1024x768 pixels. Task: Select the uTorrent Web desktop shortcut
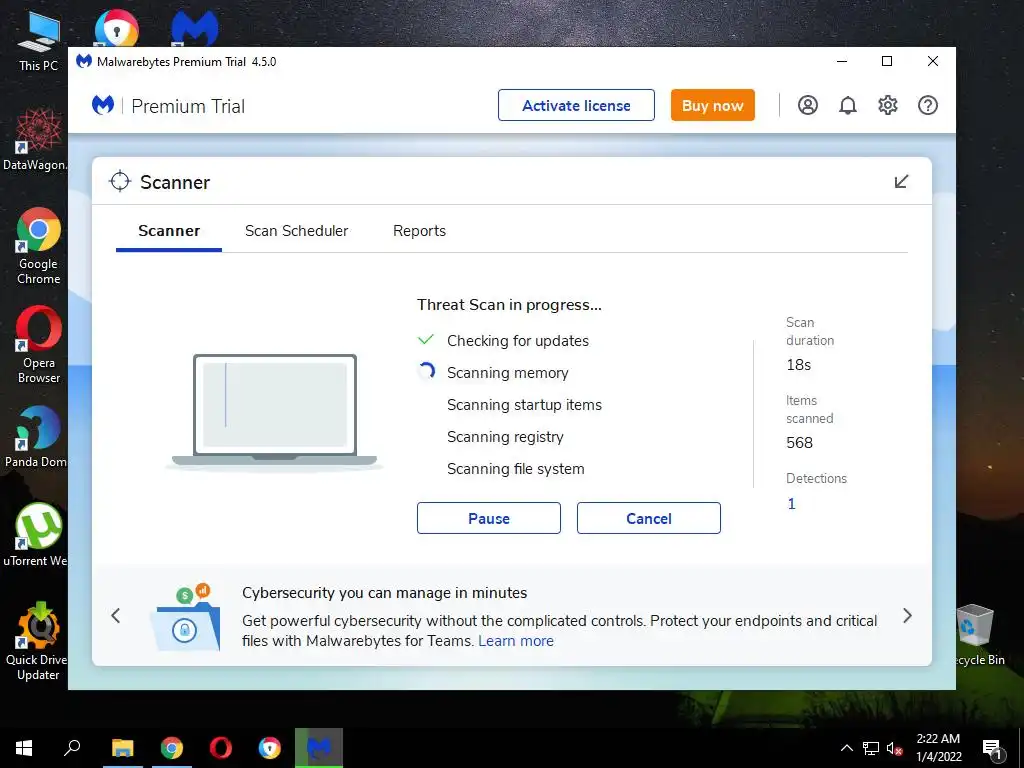[35, 535]
